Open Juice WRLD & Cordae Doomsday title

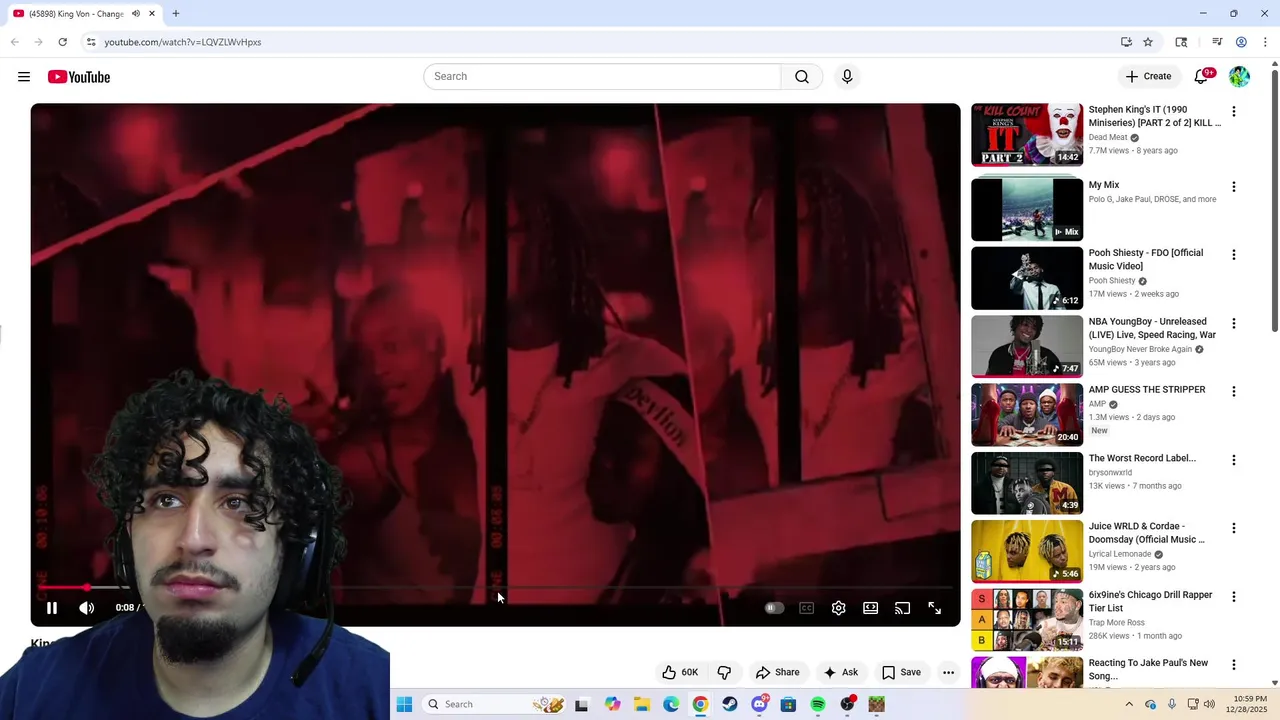coord(1147,533)
